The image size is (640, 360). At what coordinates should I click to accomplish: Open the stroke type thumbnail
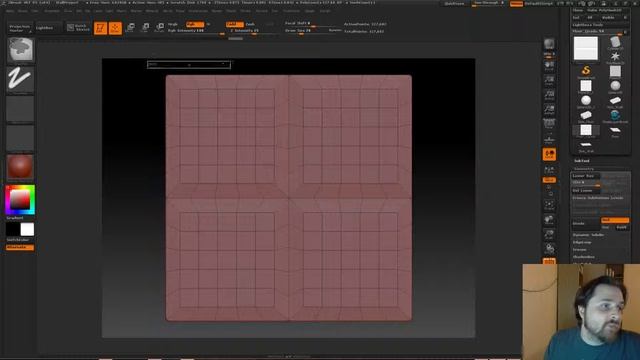pyautogui.click(x=20, y=79)
